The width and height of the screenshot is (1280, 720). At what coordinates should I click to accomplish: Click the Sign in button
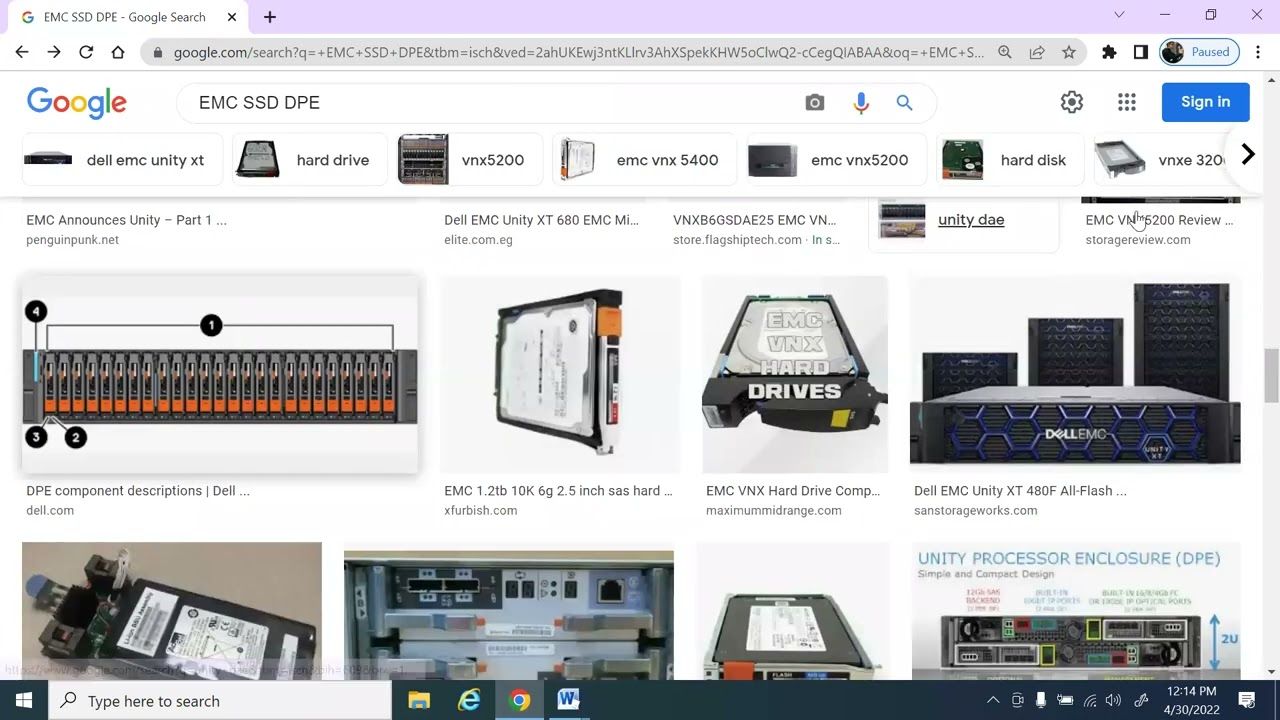[x=1206, y=102]
